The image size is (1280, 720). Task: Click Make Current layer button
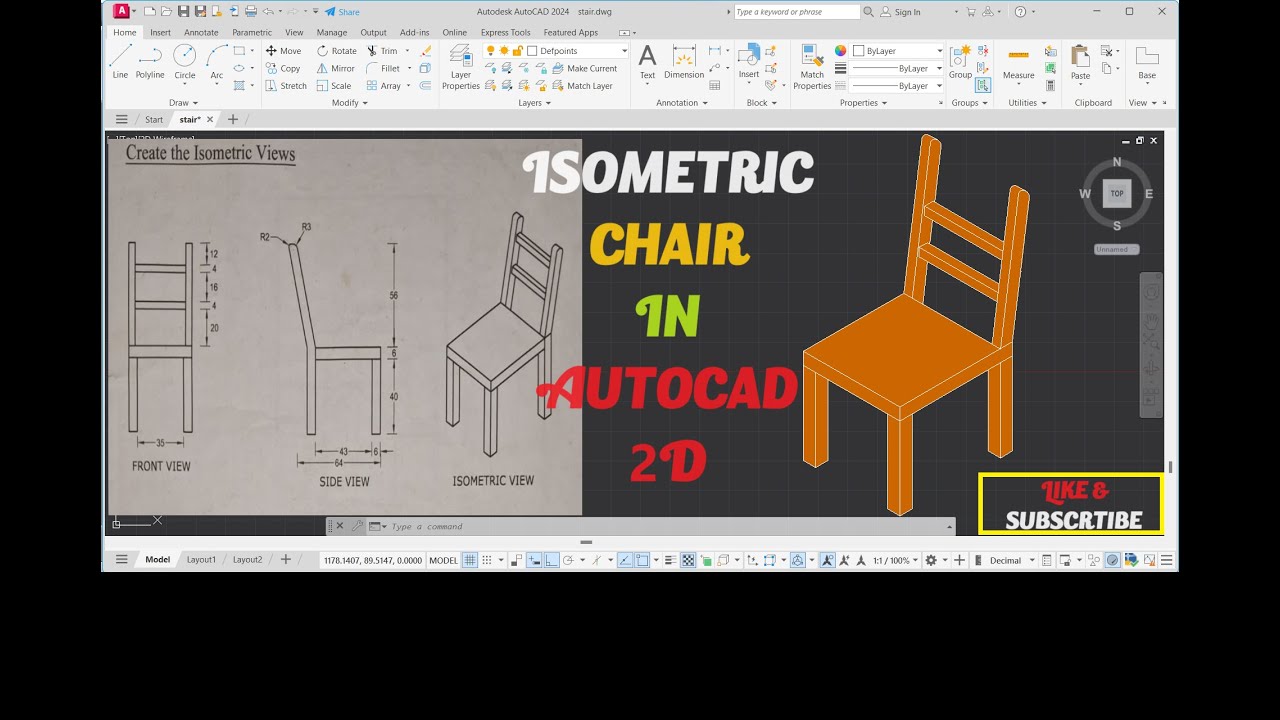(585, 68)
